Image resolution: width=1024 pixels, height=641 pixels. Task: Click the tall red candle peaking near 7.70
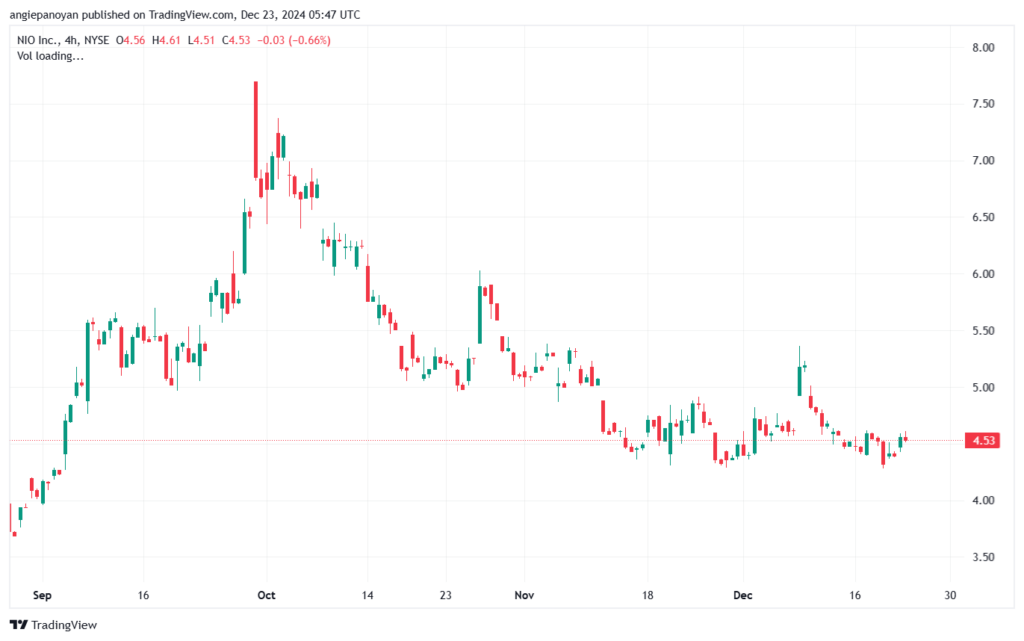pyautogui.click(x=256, y=130)
